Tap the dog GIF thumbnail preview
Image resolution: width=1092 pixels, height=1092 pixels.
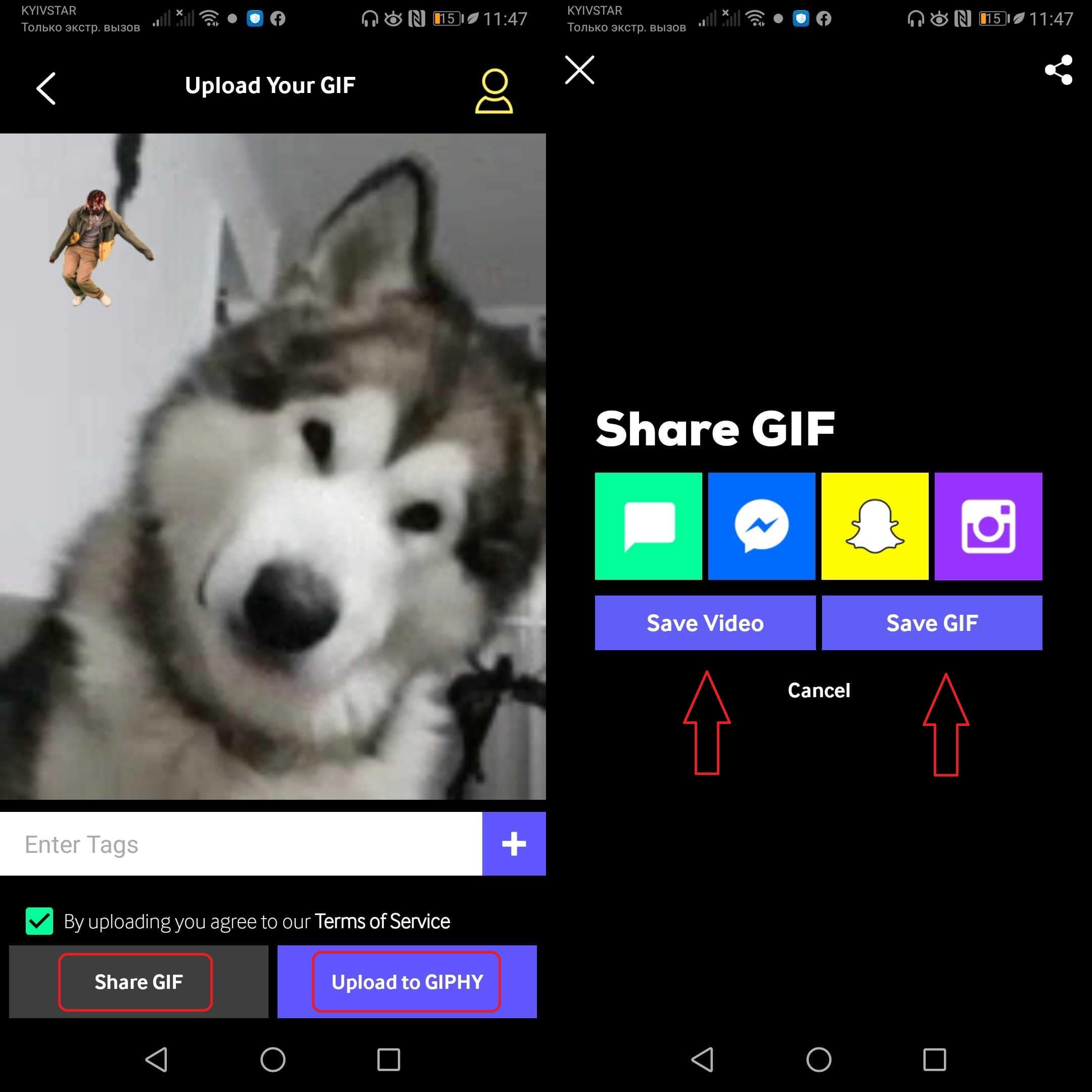272,465
